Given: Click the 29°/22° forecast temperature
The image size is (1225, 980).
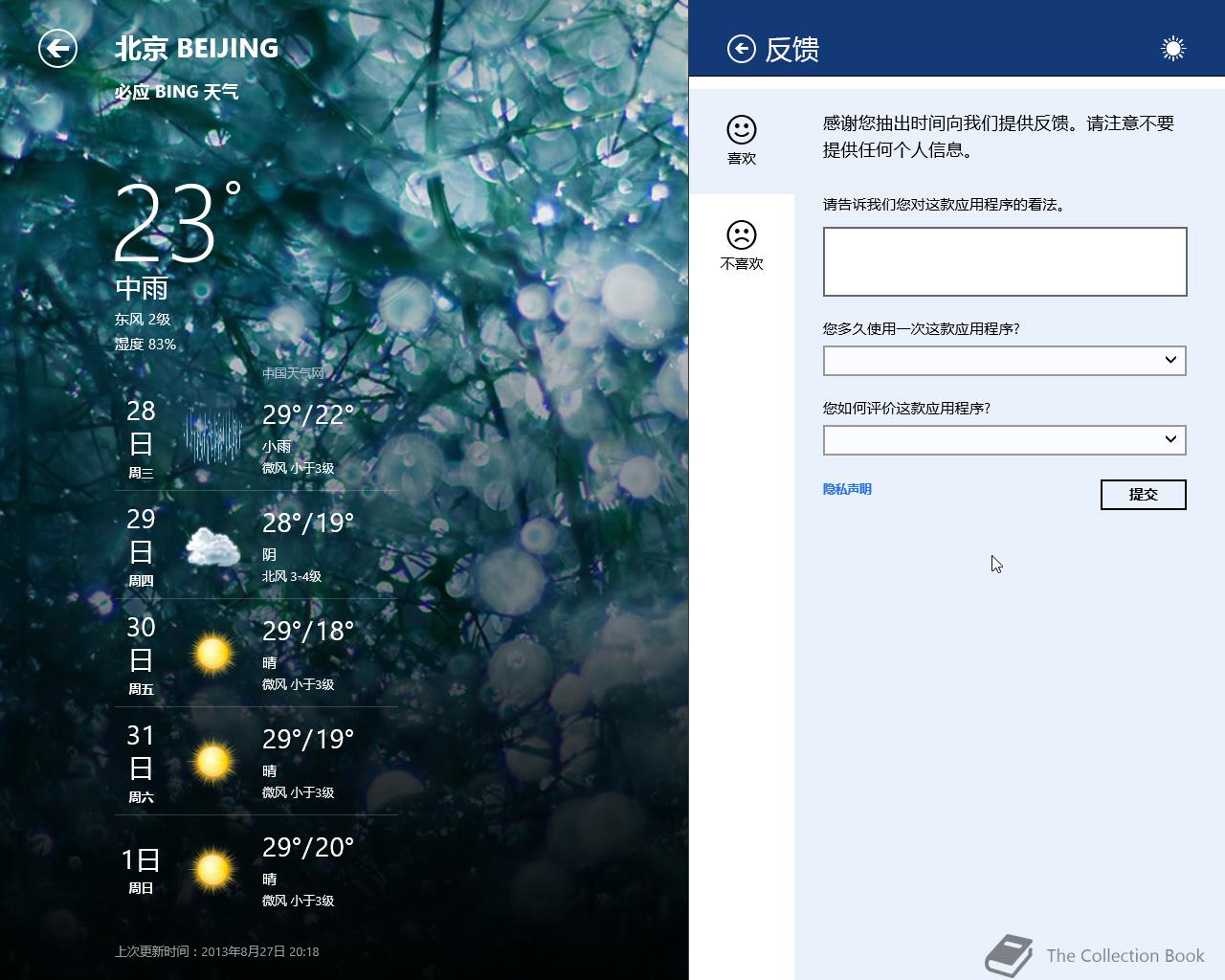Looking at the screenshot, I should click(x=308, y=415).
